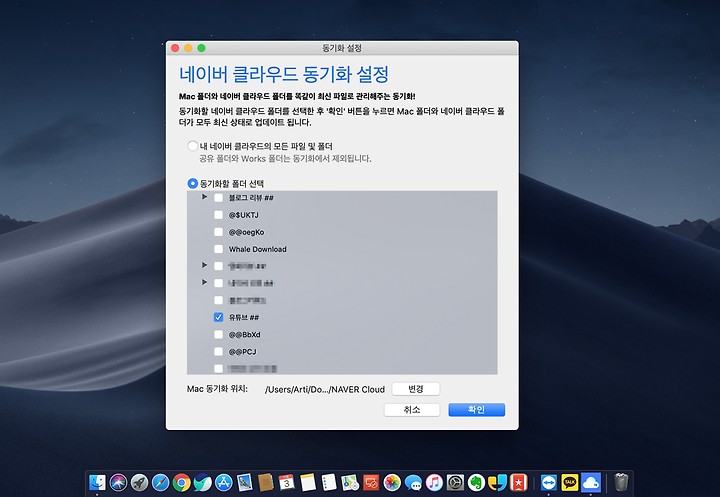Launch Siri from the Dock
720x497 pixels.
(x=118, y=483)
